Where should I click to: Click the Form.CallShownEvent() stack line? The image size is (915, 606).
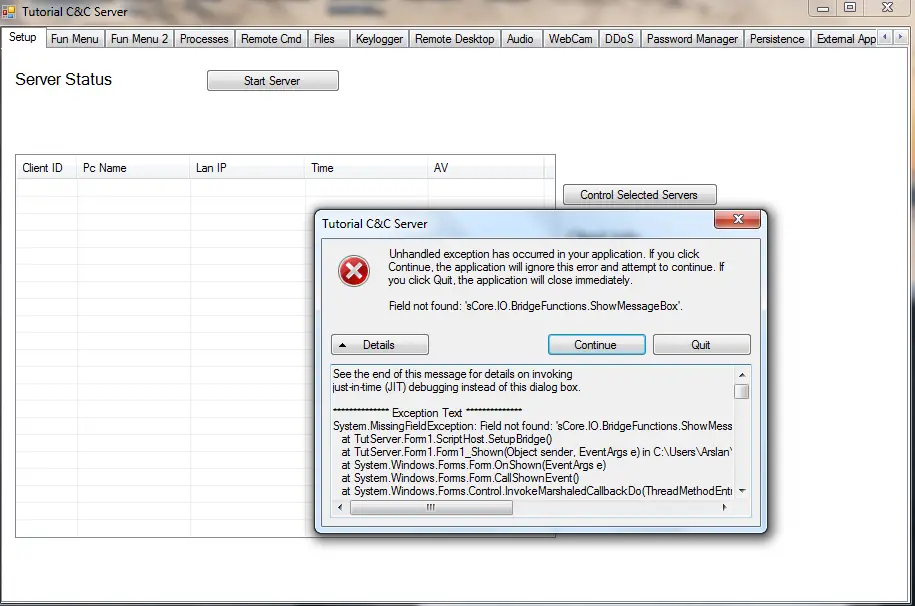(460, 478)
